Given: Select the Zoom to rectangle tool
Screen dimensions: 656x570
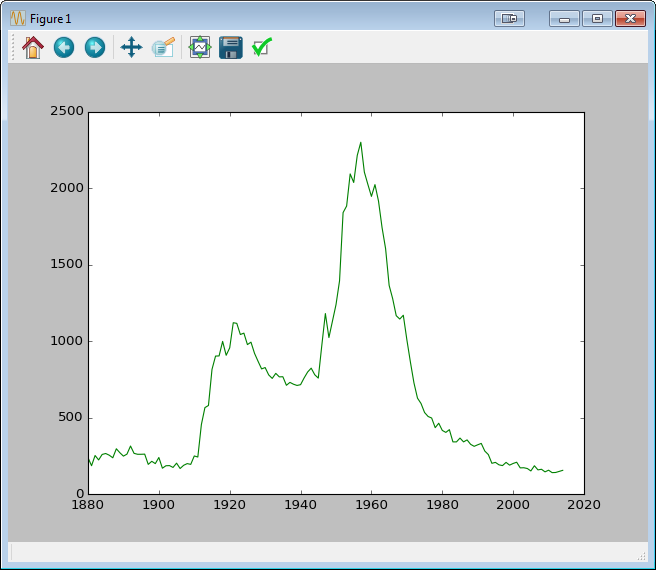Looking at the screenshot, I should [163, 47].
